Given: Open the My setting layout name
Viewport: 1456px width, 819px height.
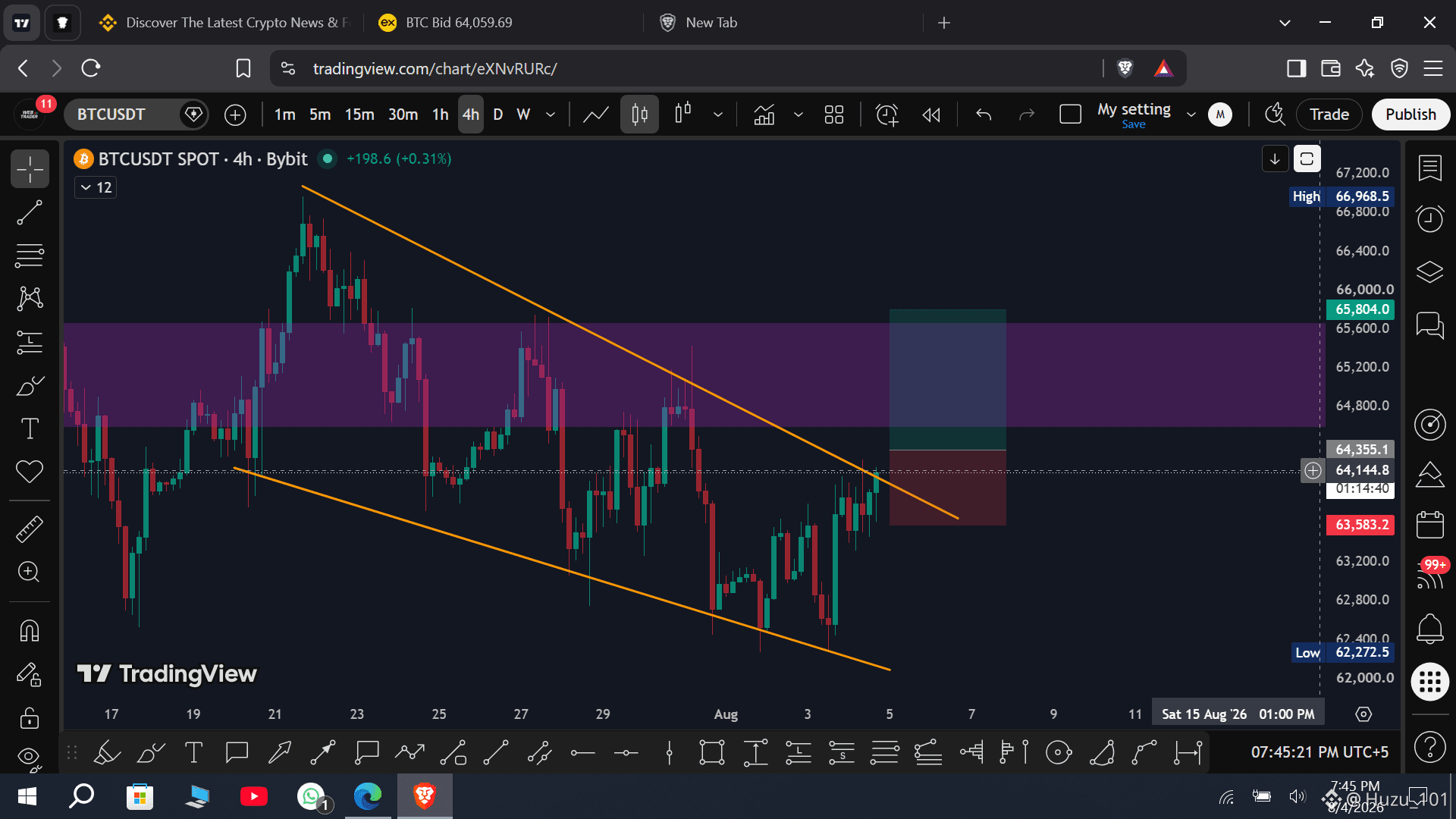Looking at the screenshot, I should pyautogui.click(x=1134, y=109).
